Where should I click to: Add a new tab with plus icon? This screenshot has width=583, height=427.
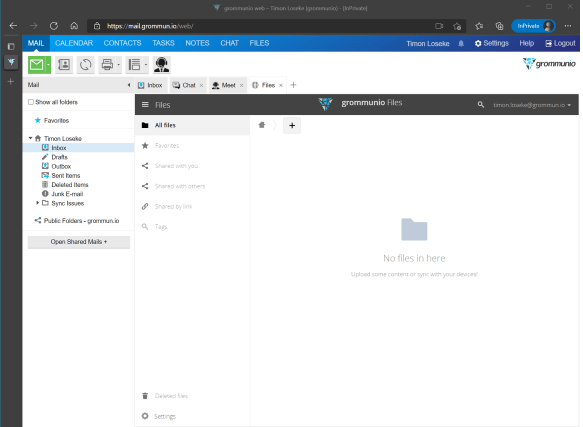coord(293,85)
